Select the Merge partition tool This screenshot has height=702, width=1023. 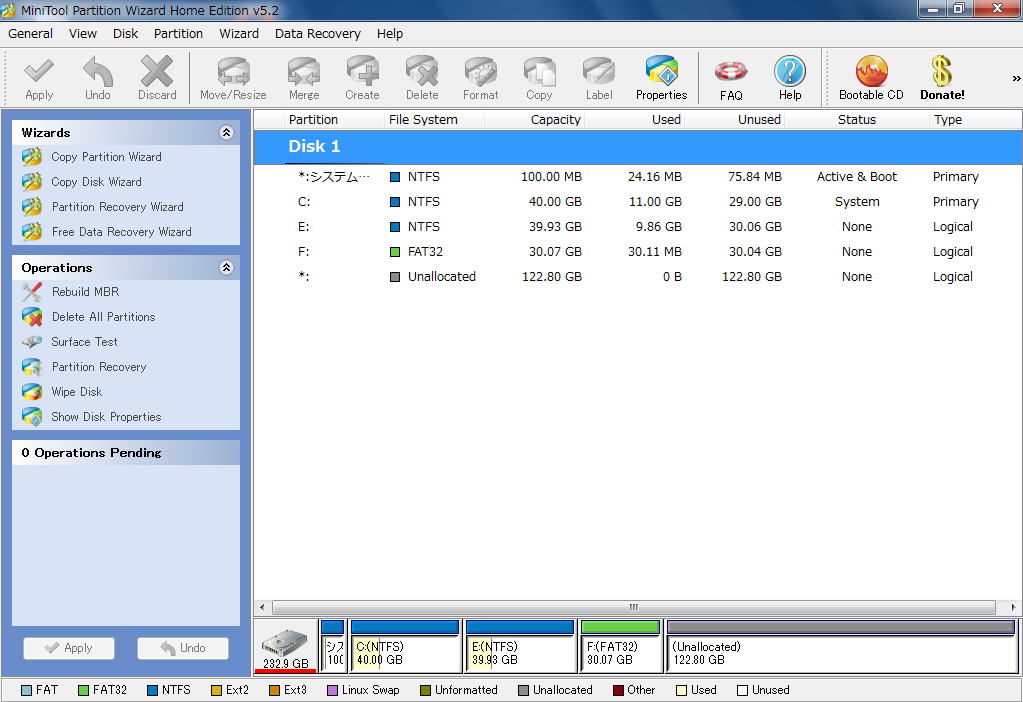click(304, 78)
